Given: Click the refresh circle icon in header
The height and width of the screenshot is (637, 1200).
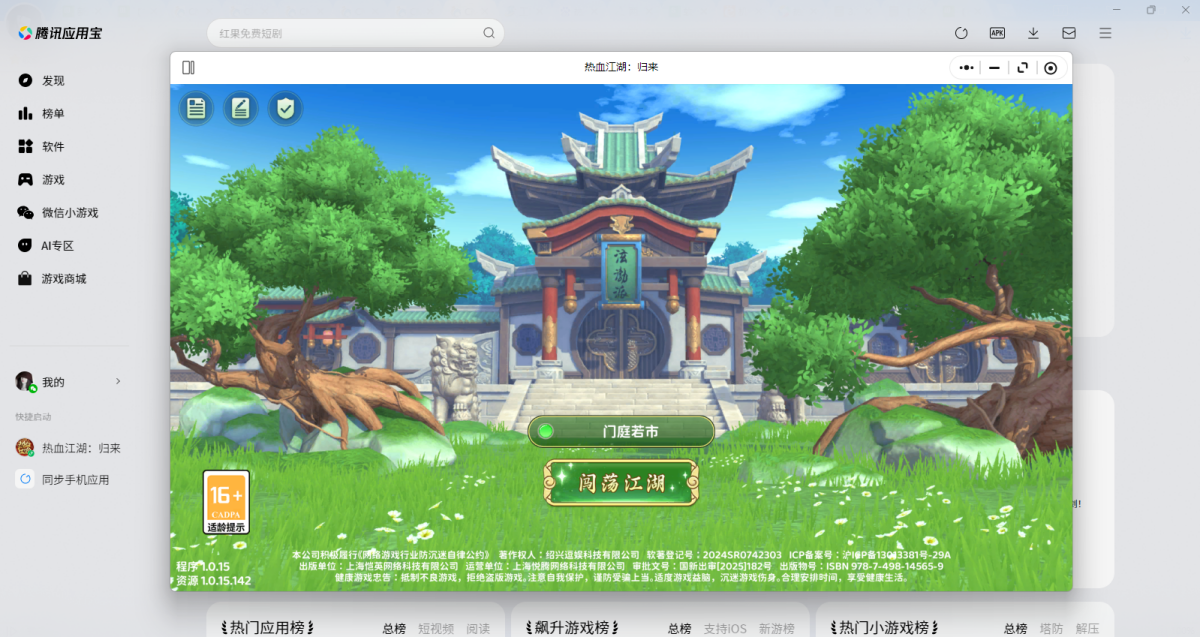Looking at the screenshot, I should point(961,33).
